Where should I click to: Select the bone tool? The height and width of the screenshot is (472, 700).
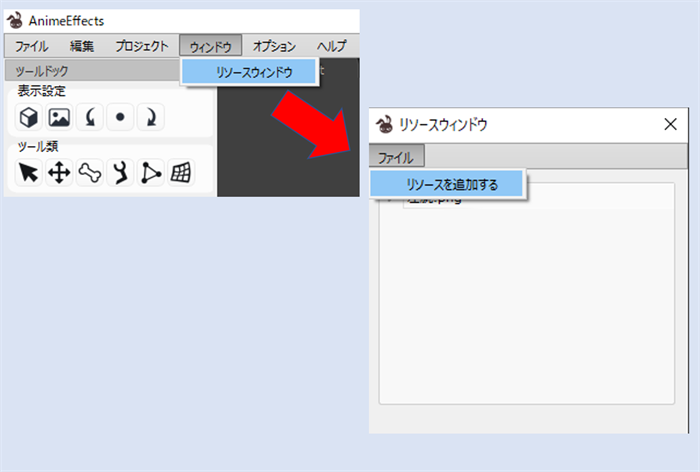(90, 173)
